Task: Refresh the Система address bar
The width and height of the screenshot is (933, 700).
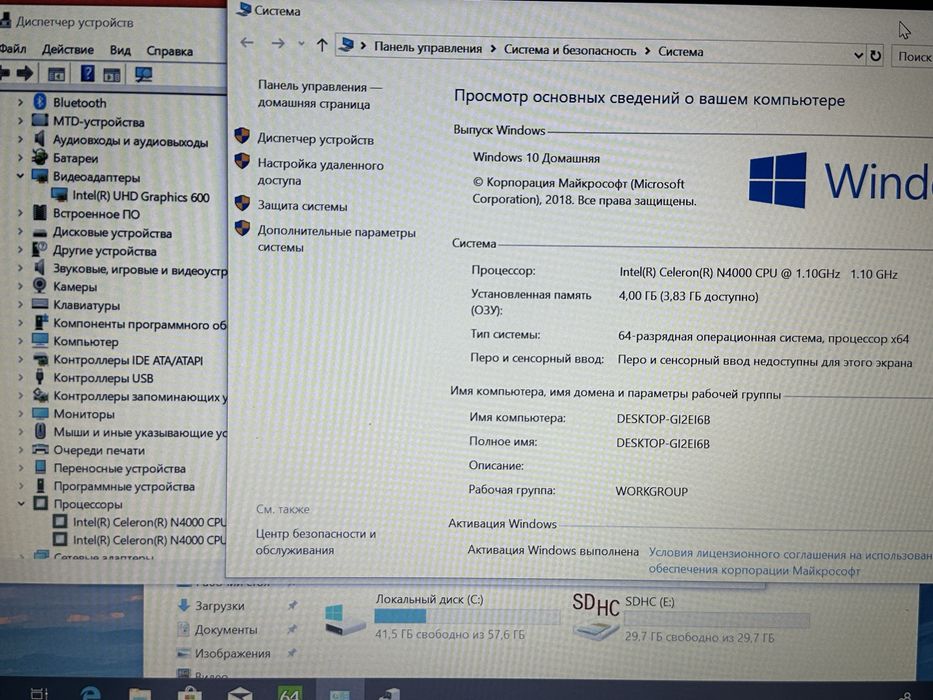Action: [875, 56]
